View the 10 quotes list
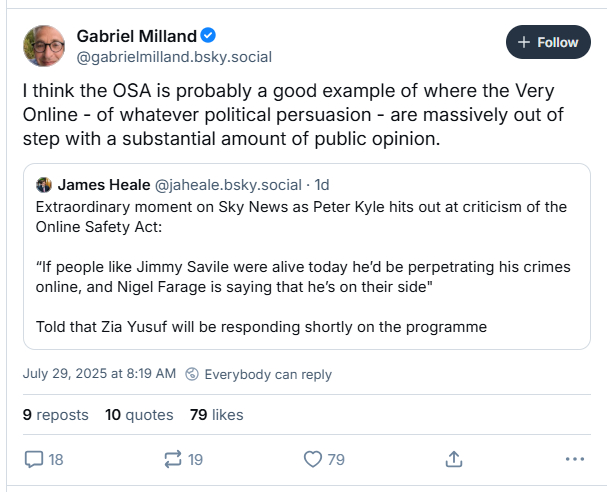Image resolution: width=607 pixels, height=492 pixels. click(x=139, y=415)
